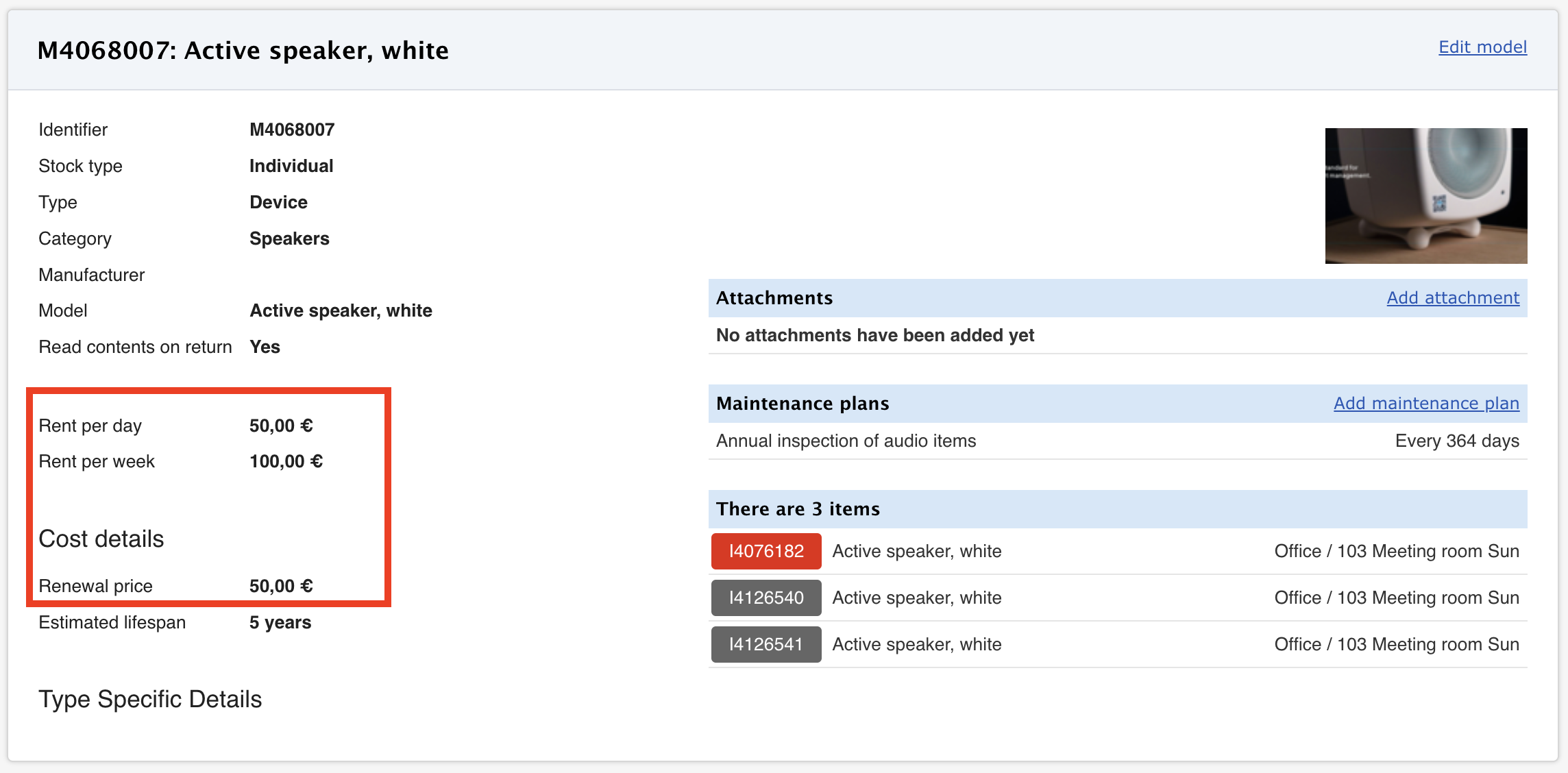Click the Edit model link
Screen dimensions: 1568x773
coord(1482,47)
